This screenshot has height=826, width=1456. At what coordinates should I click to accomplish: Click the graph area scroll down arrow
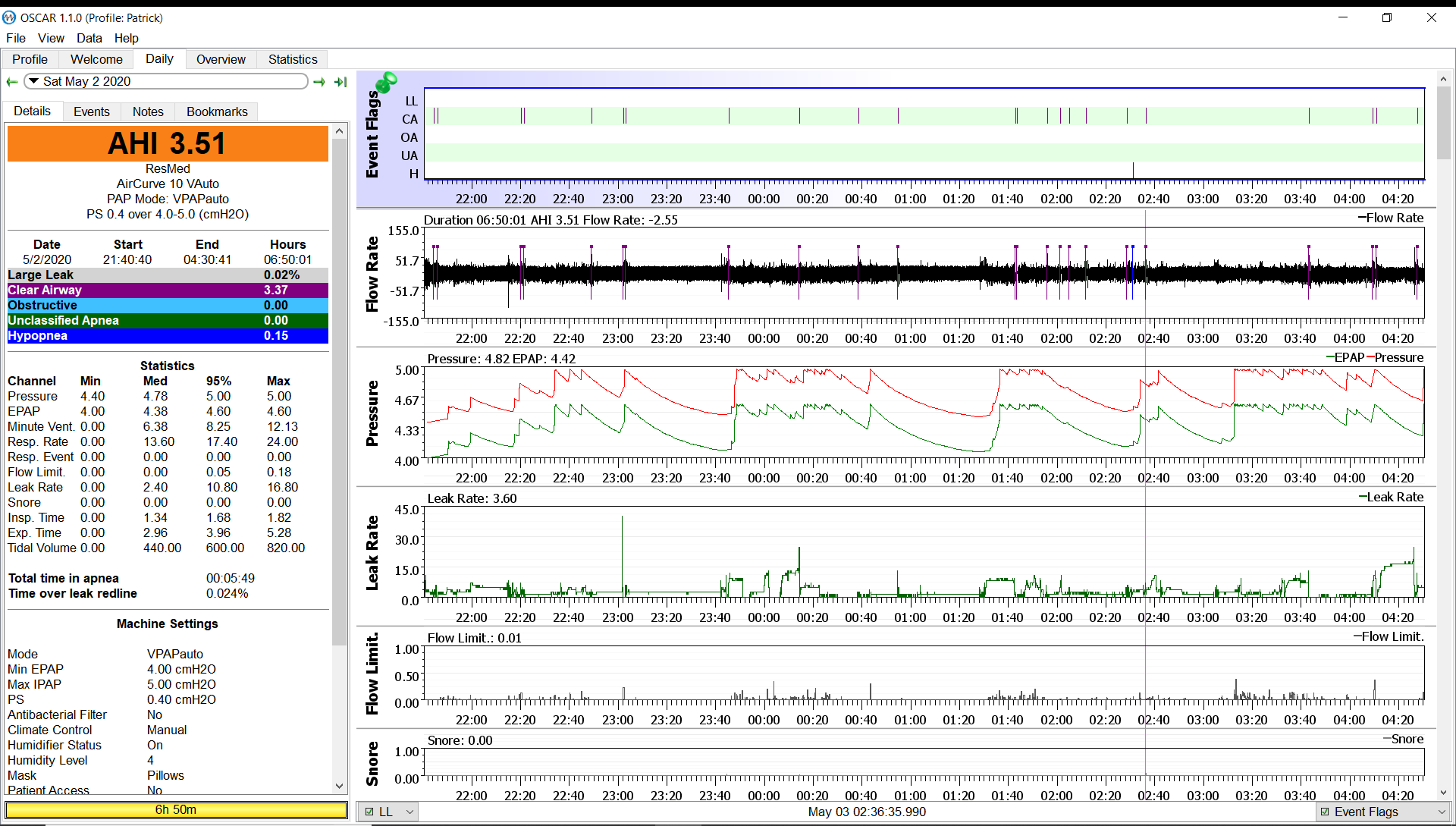[x=1443, y=793]
